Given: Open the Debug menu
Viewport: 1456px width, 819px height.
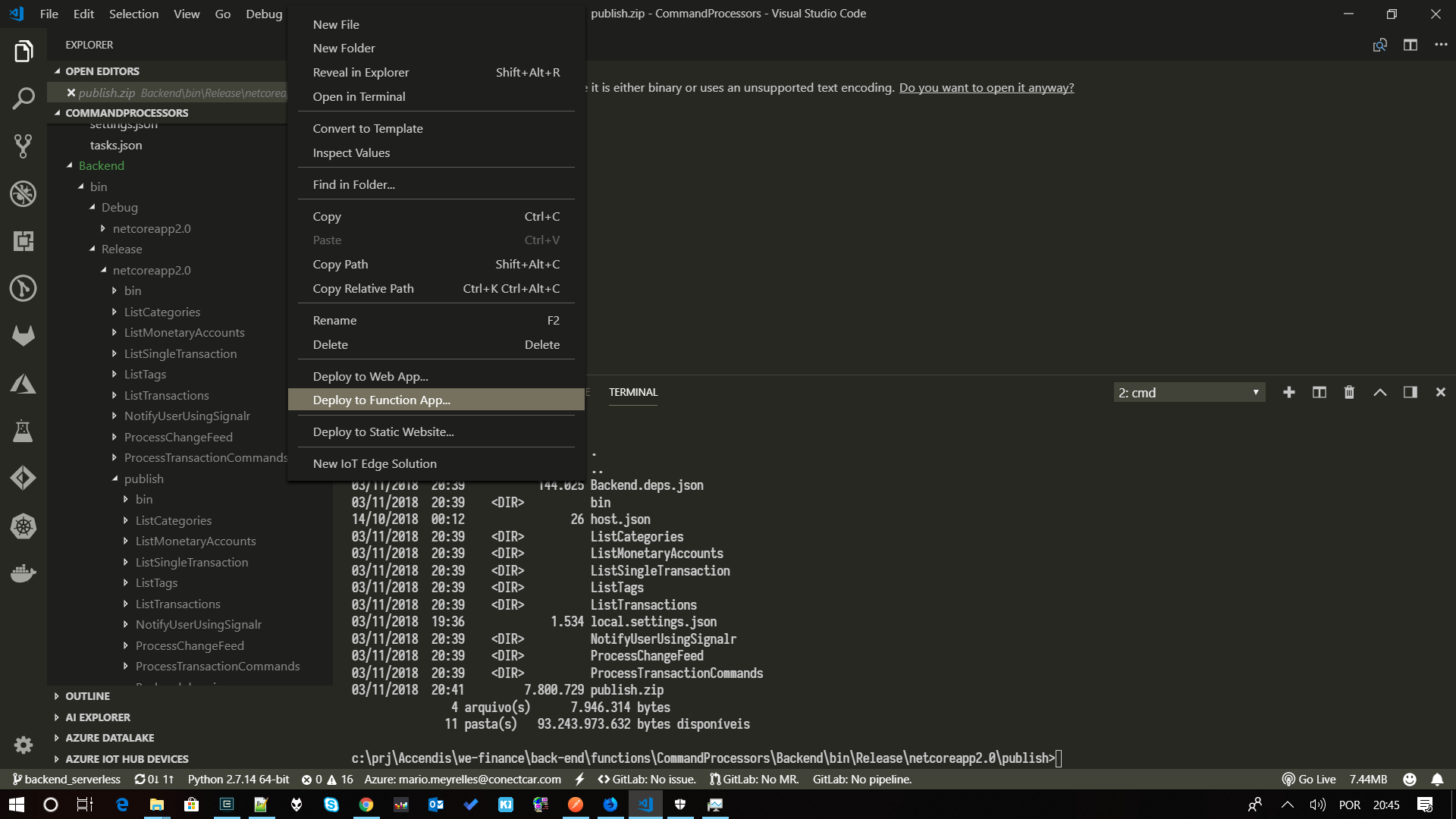Looking at the screenshot, I should tap(263, 14).
